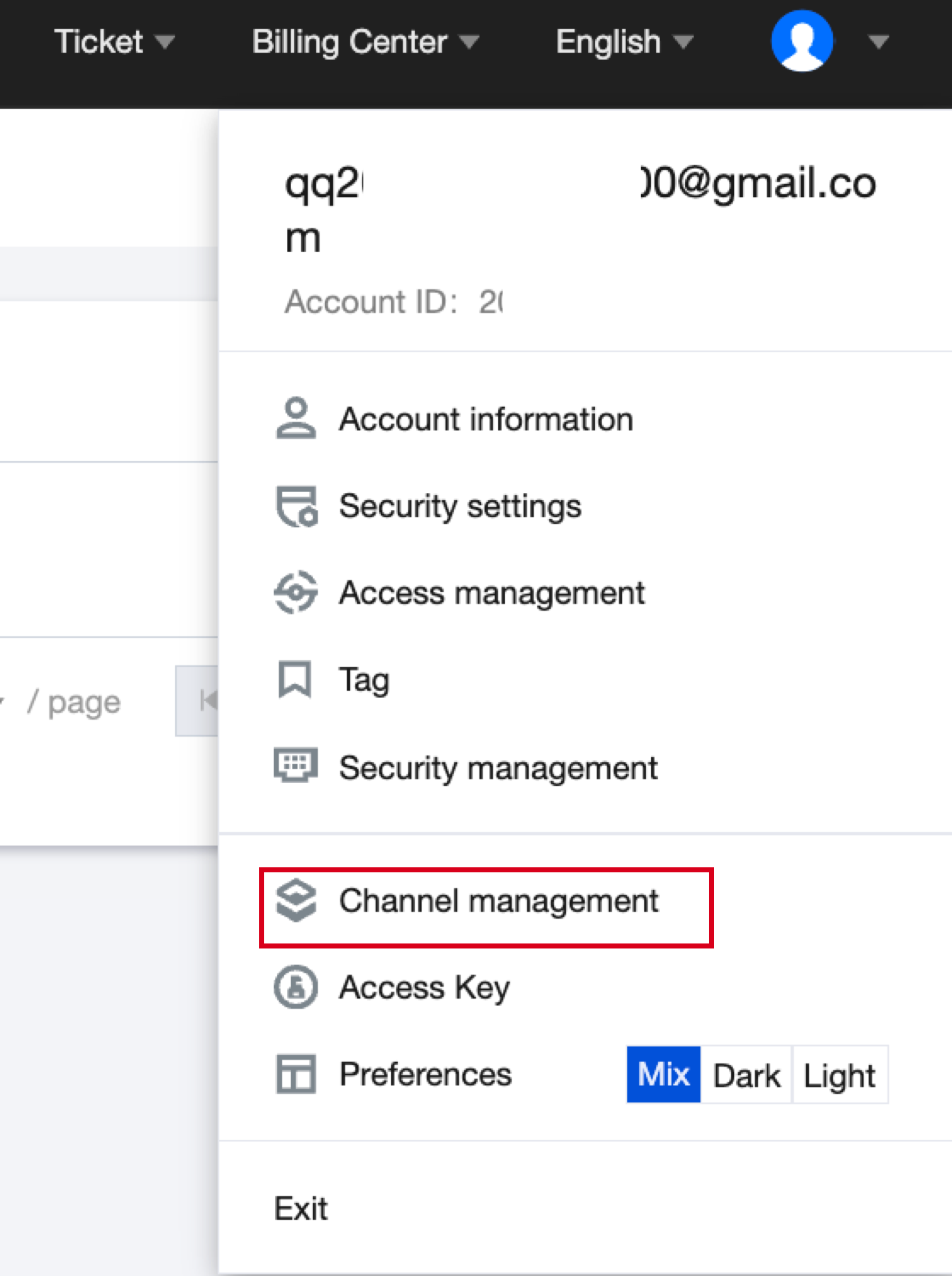This screenshot has height=1276, width=952.
Task: Switch to the Dark theme
Action: click(746, 1075)
